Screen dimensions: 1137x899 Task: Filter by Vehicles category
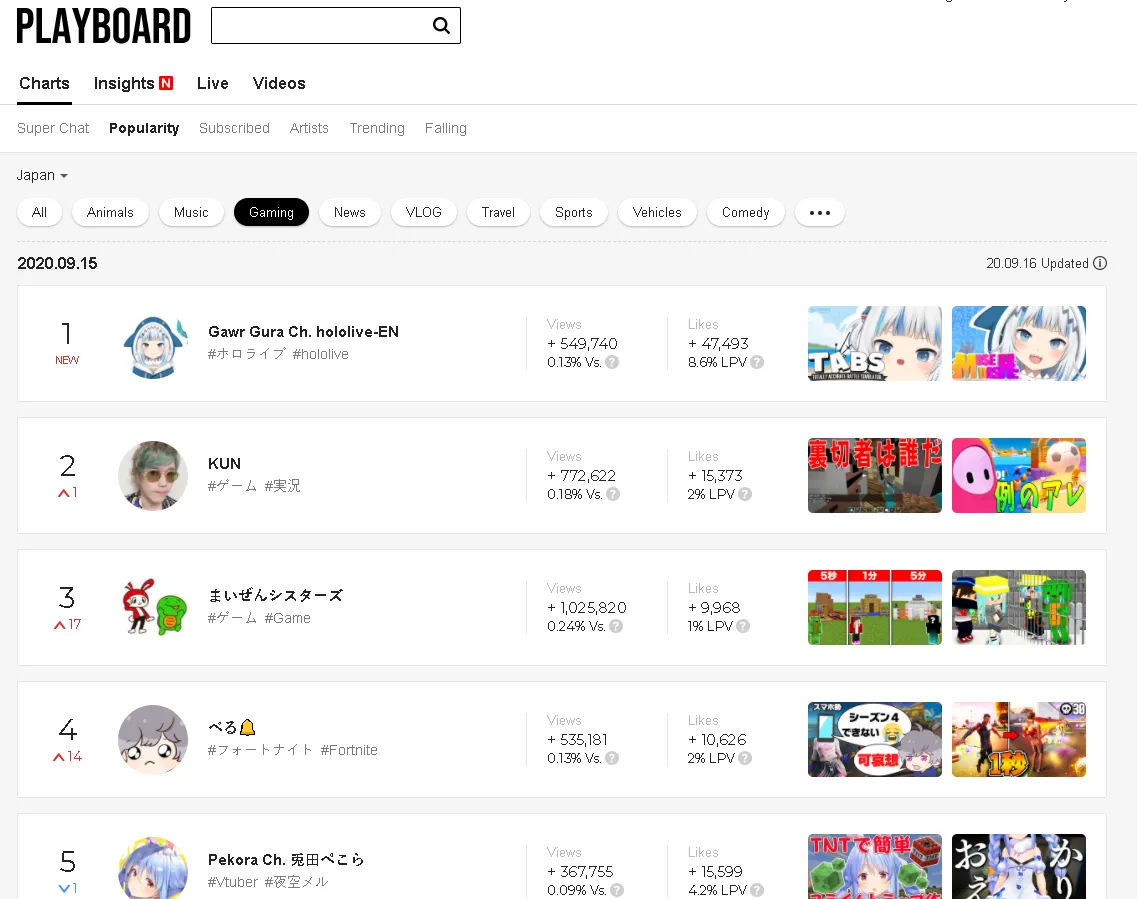coord(657,212)
